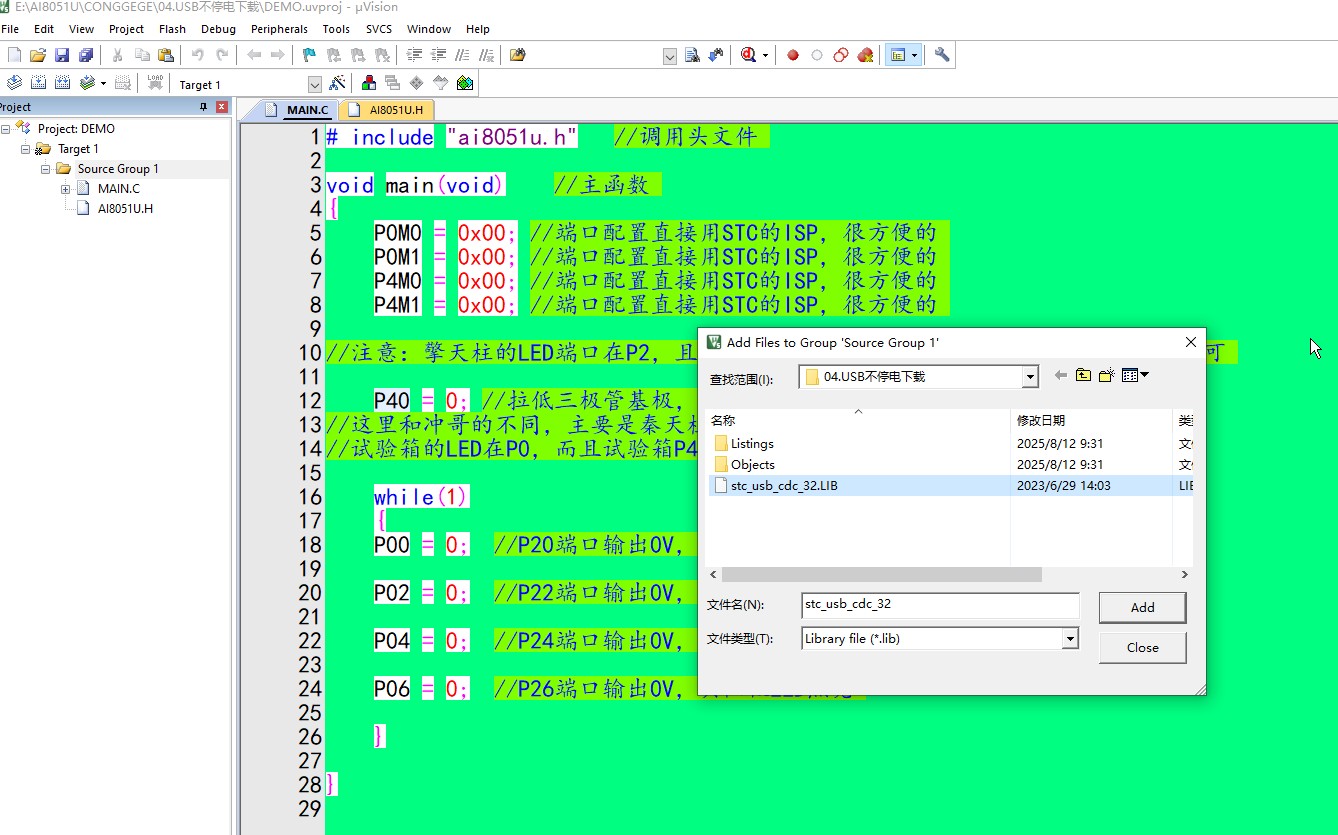Click the file list horizontal scrollbar thumb
Screen dimensions: 1338x835
pos(881,575)
